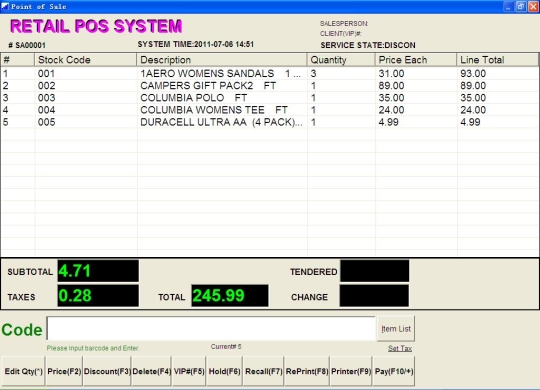Open the Item List button

click(396, 329)
